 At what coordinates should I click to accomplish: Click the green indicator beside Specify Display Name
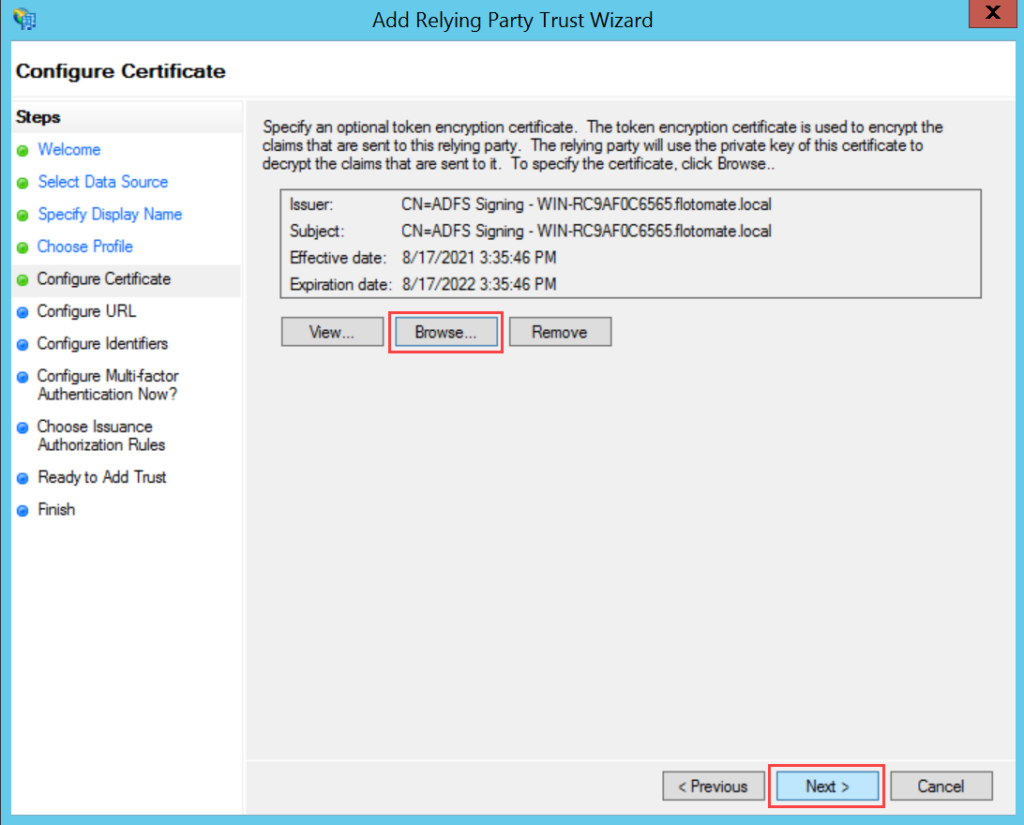[x=23, y=214]
